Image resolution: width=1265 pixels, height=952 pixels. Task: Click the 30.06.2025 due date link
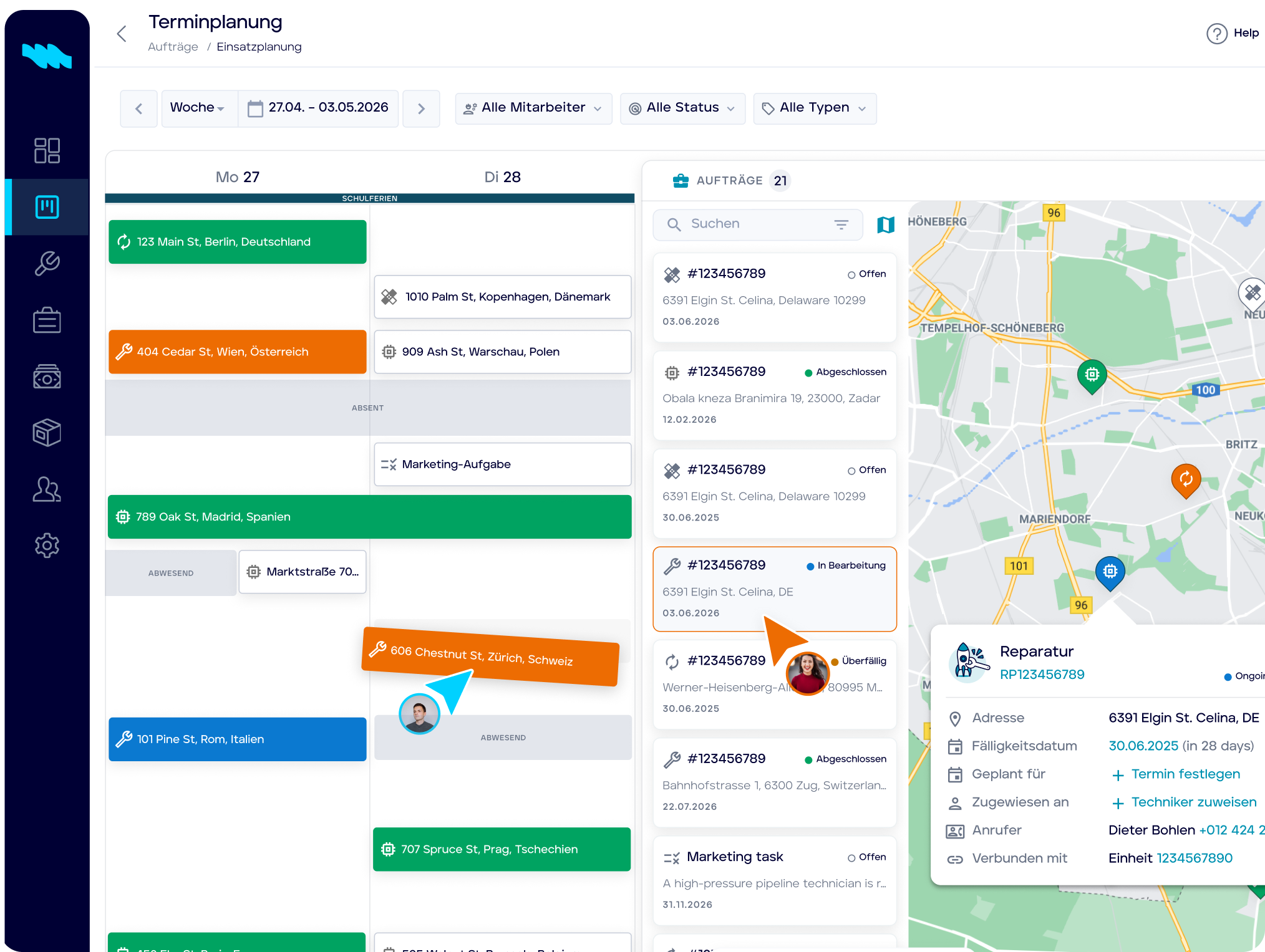point(1143,746)
